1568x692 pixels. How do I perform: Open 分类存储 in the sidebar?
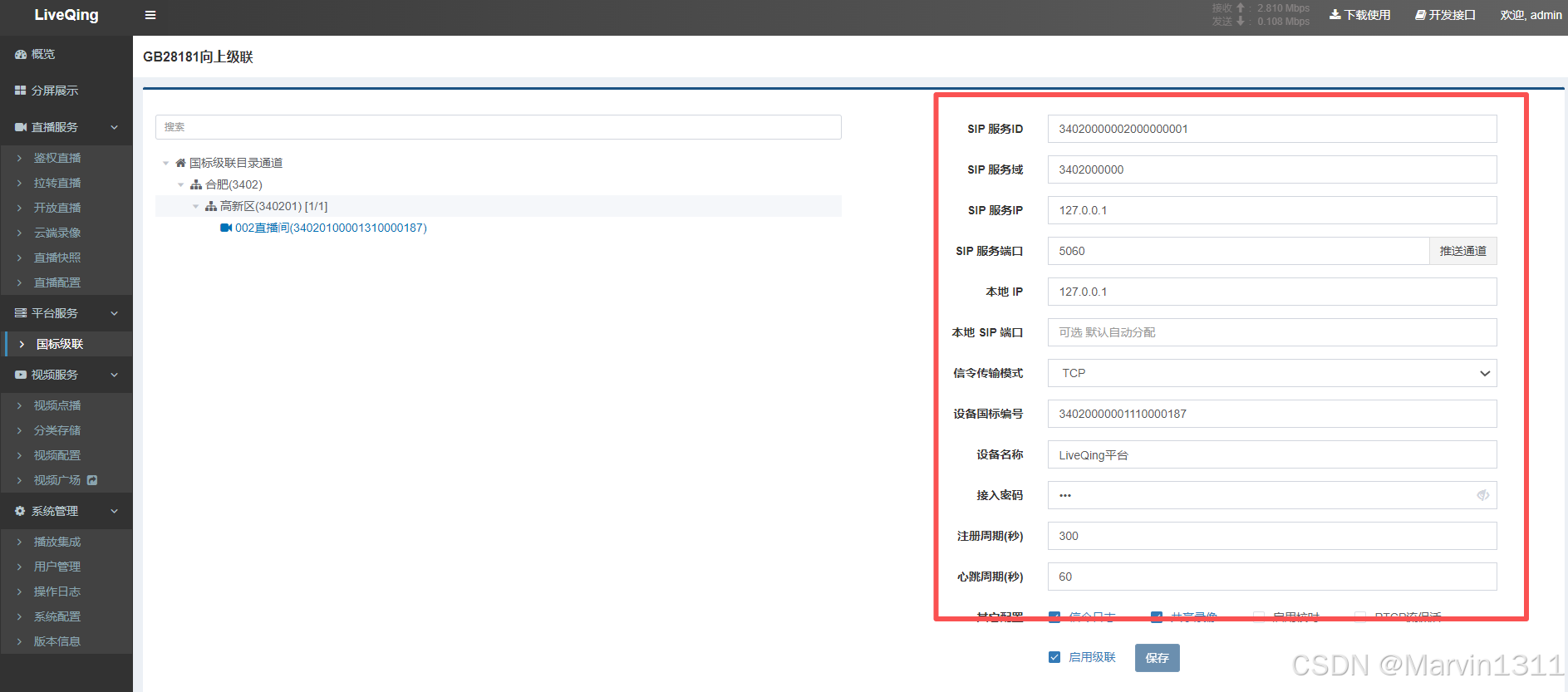57,430
